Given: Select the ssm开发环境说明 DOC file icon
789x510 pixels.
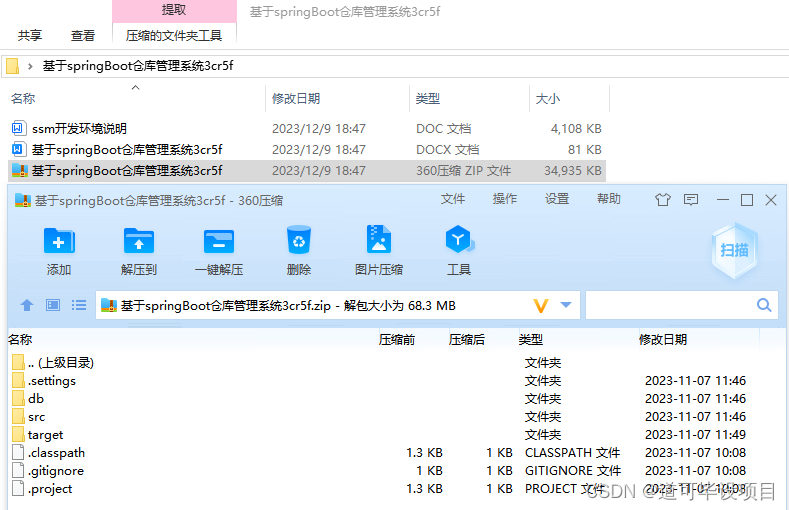Looking at the screenshot, I should point(18,128).
